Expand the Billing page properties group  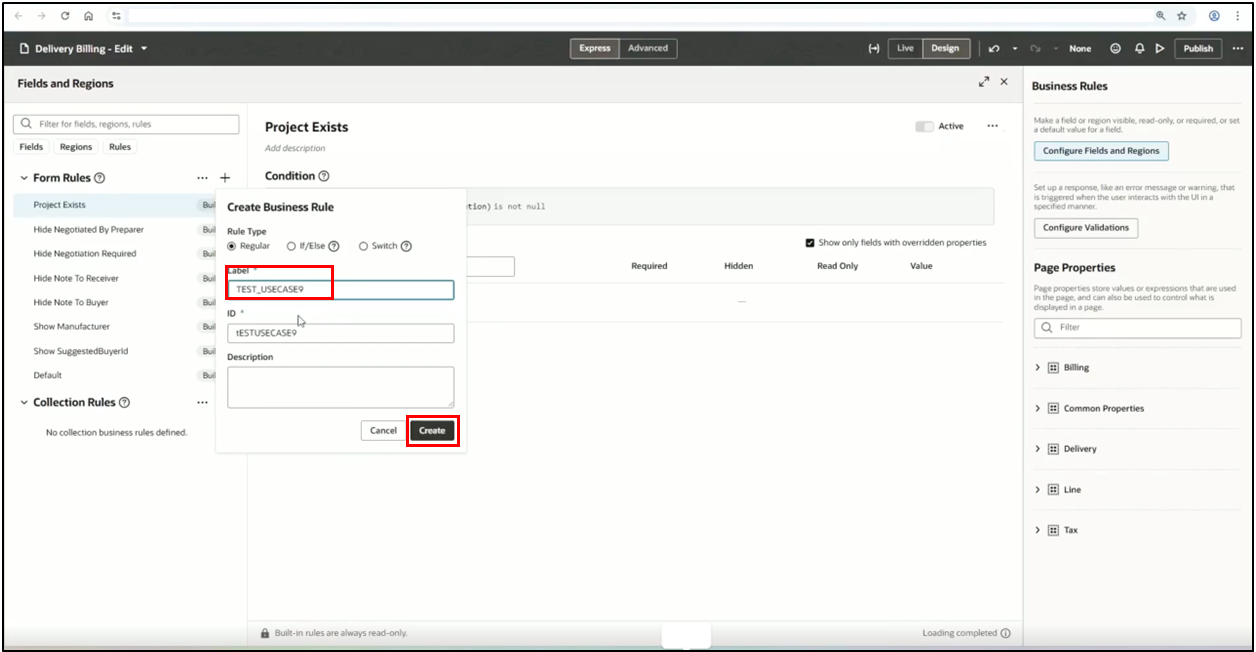(1038, 368)
